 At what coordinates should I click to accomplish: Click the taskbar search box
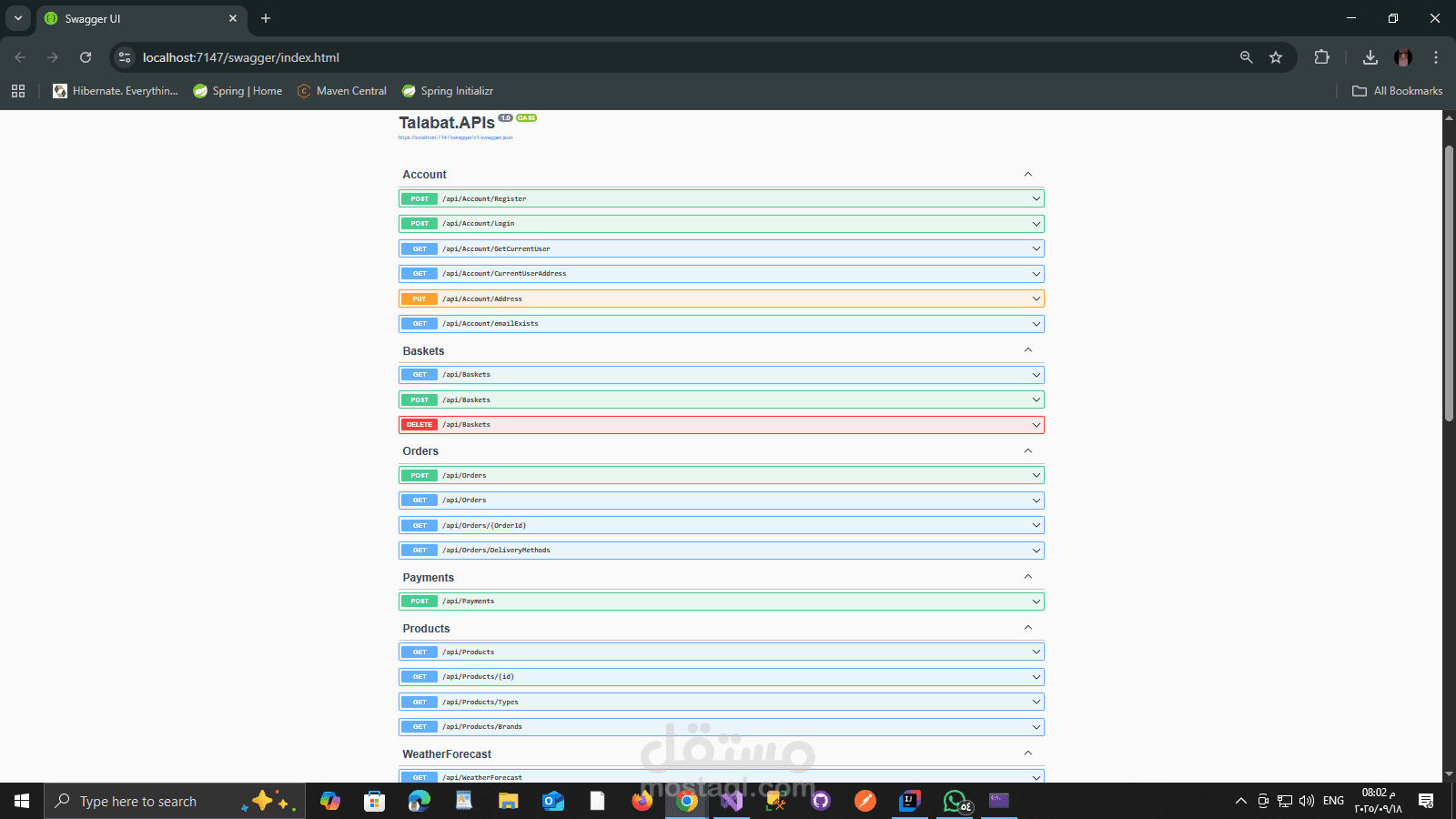tap(175, 801)
